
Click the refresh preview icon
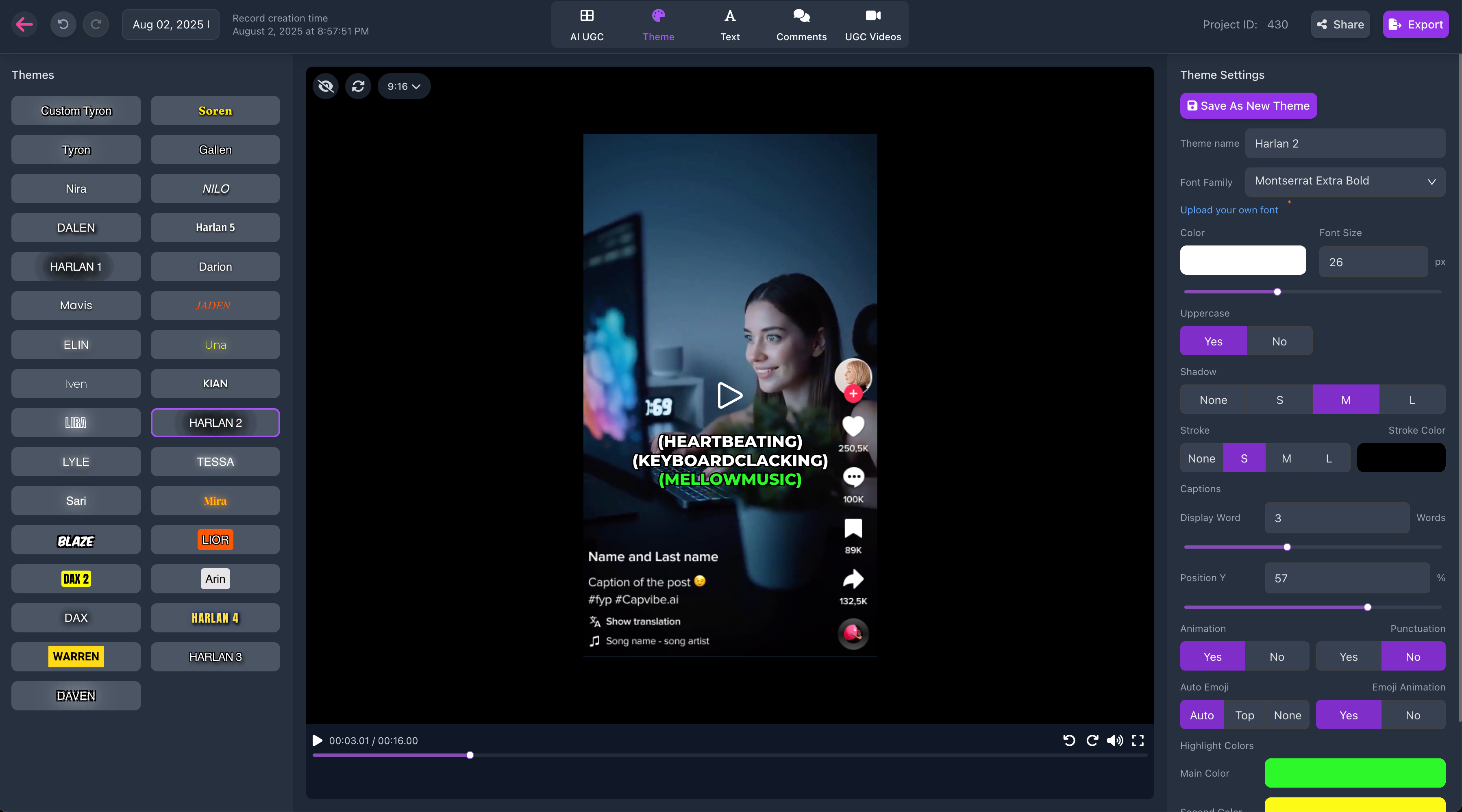pyautogui.click(x=358, y=86)
